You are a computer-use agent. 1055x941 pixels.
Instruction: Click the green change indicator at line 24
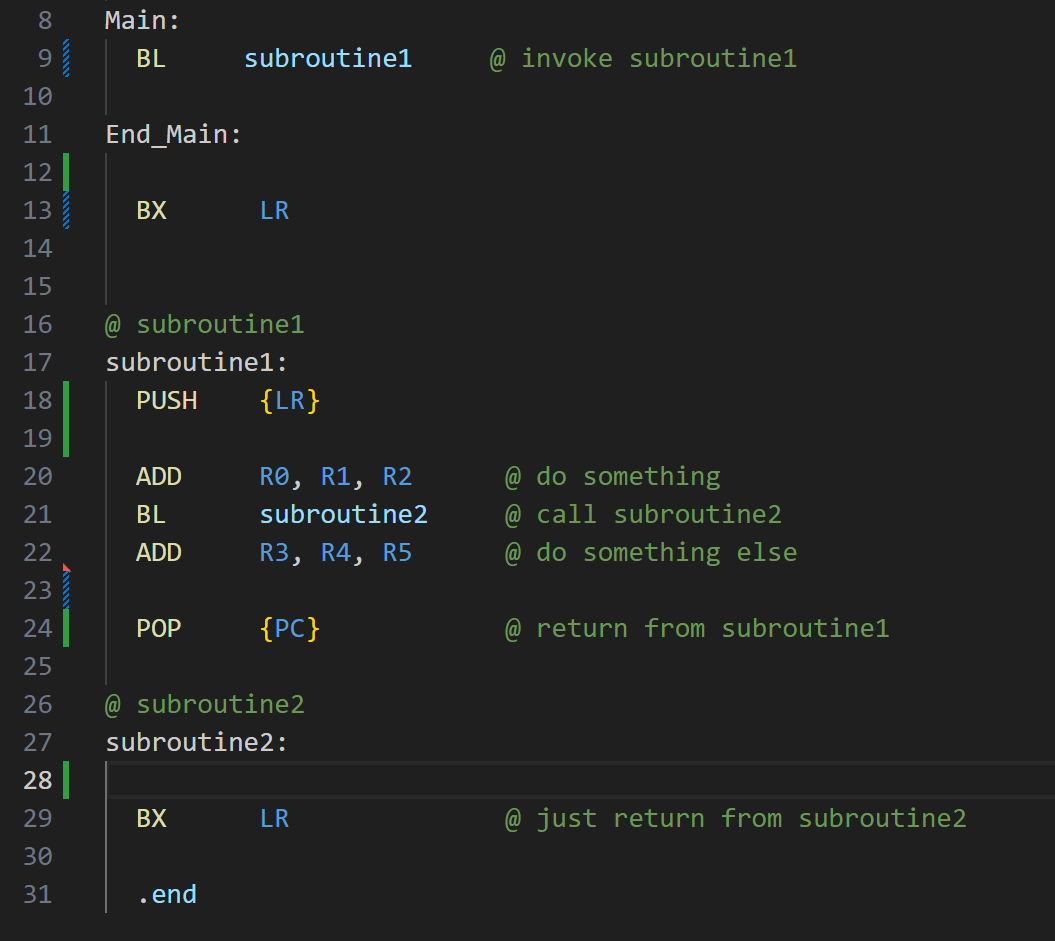65,628
